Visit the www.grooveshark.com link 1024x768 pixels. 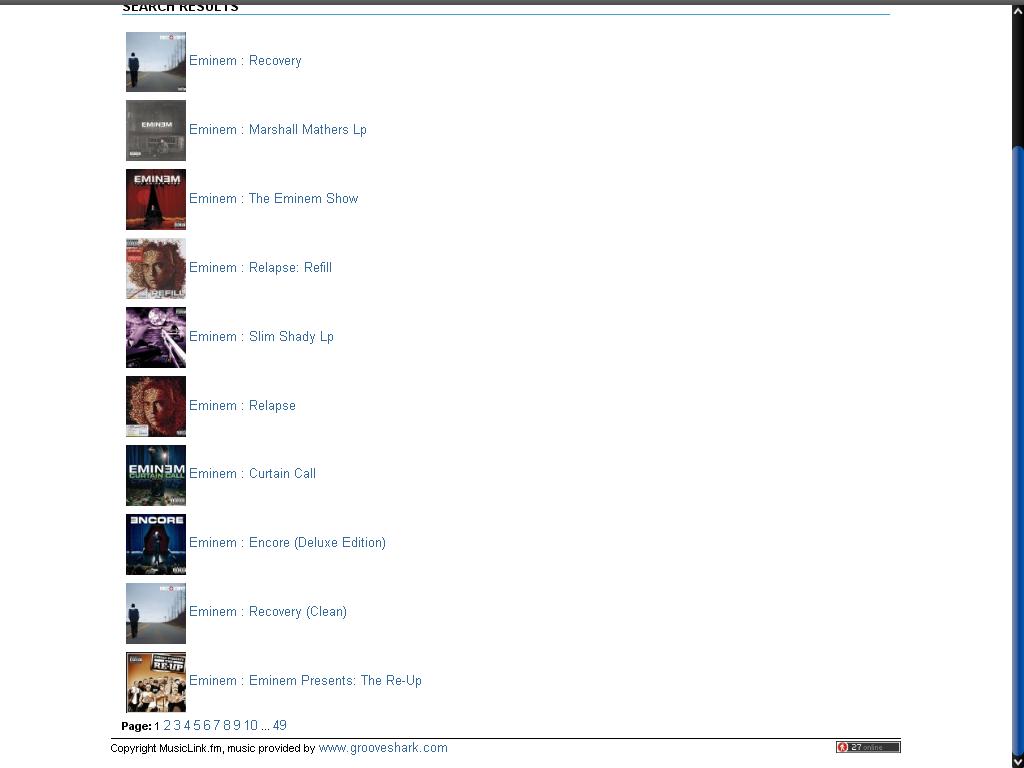click(383, 748)
